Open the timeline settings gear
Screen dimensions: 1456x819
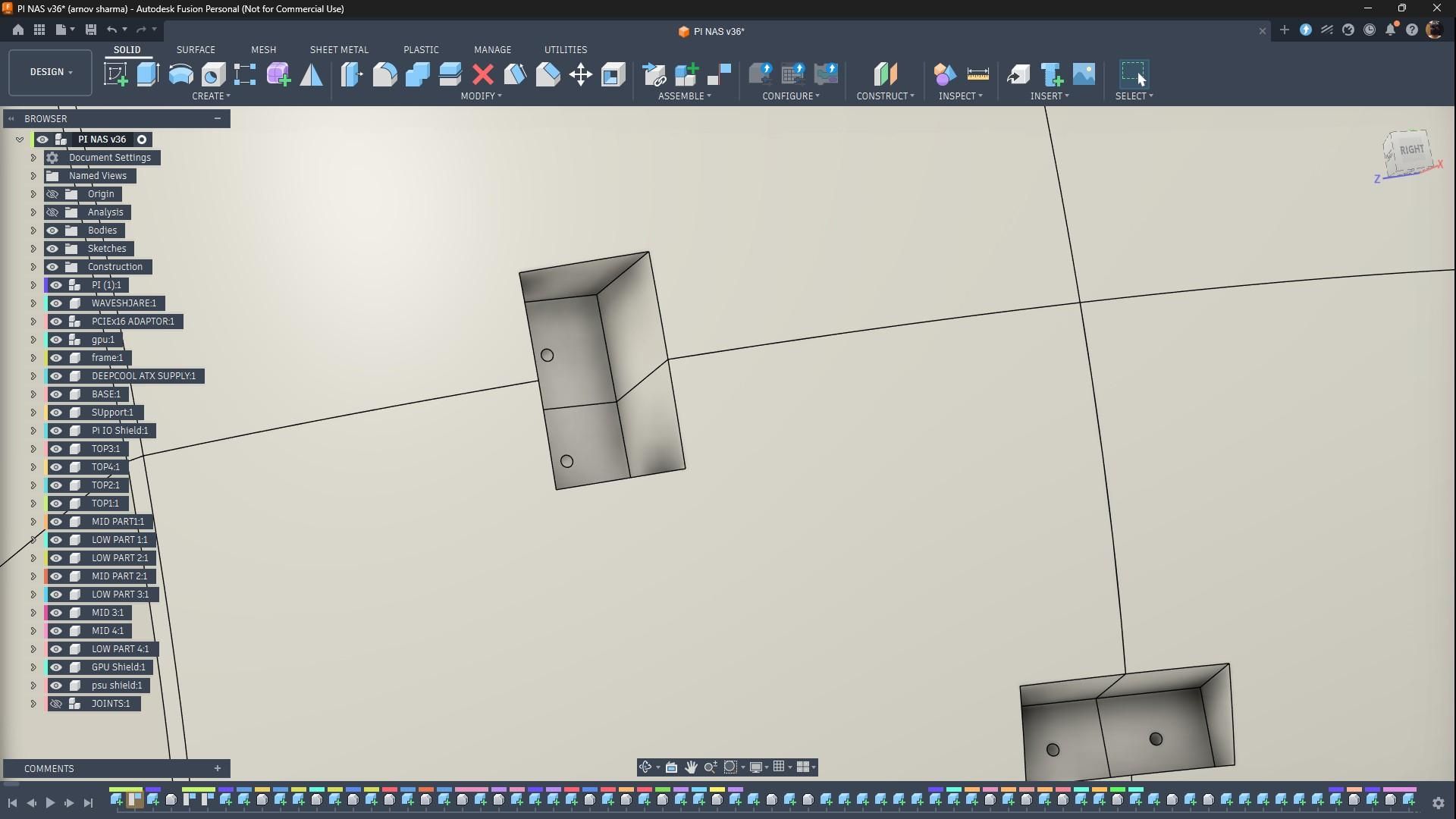[1438, 802]
